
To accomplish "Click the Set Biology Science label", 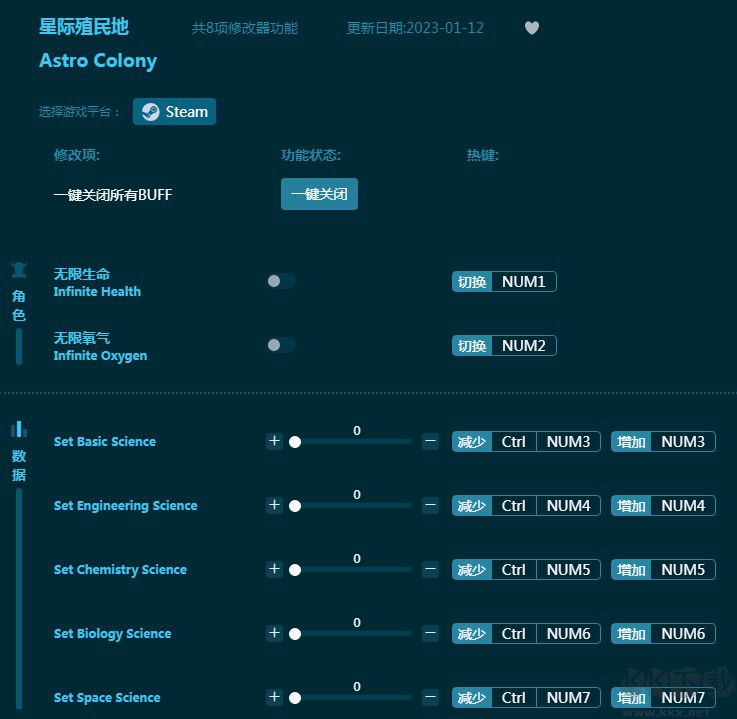I will tap(112, 633).
